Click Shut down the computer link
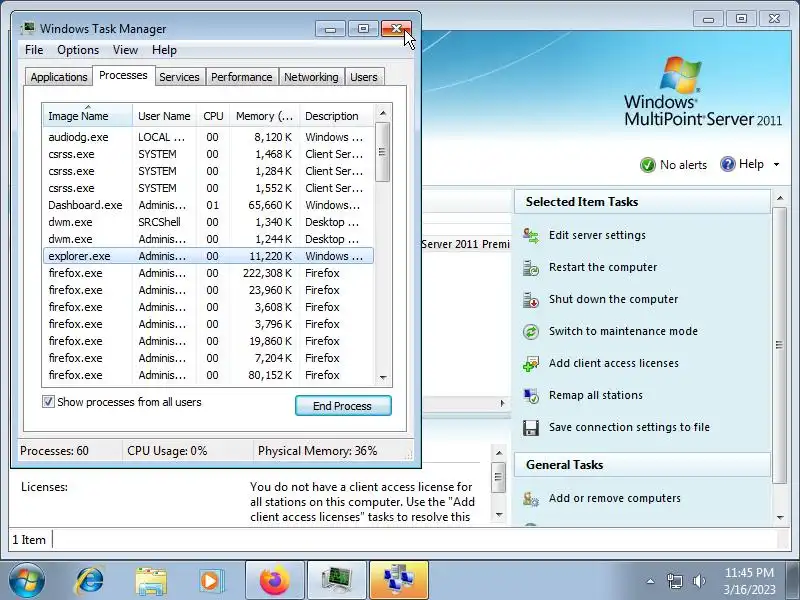 tap(613, 299)
